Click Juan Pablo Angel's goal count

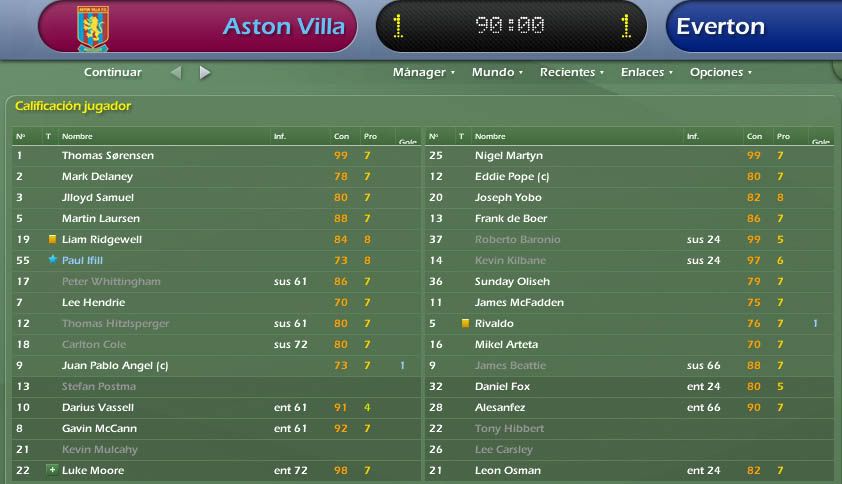(402, 365)
